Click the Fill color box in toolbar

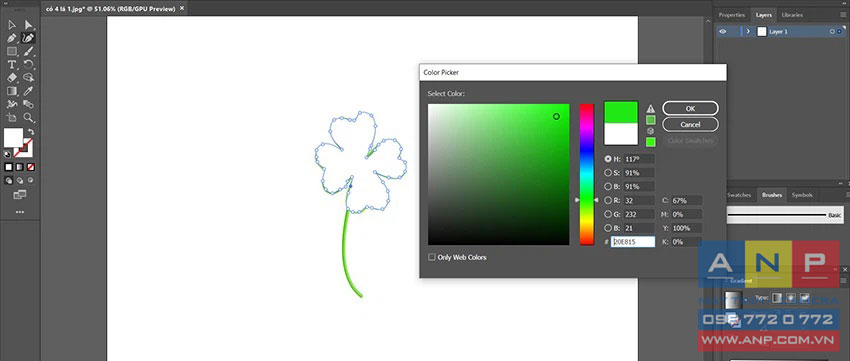click(14, 138)
